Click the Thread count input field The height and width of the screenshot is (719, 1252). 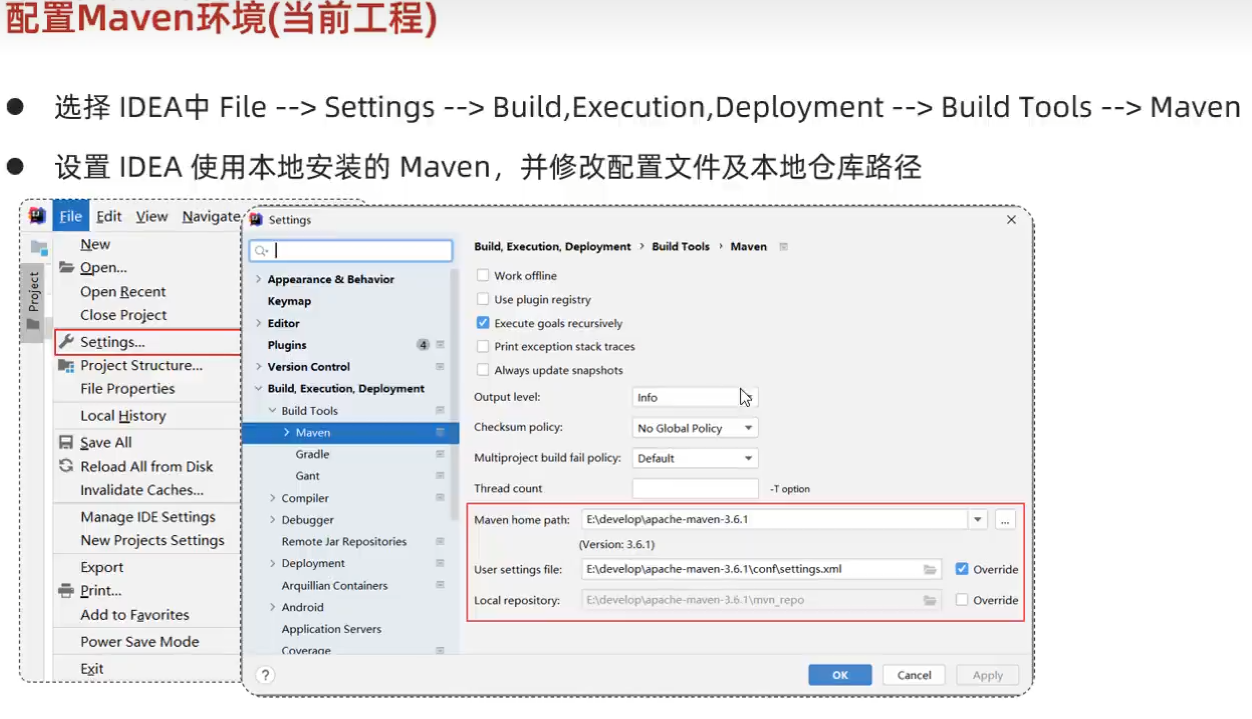click(x=695, y=488)
